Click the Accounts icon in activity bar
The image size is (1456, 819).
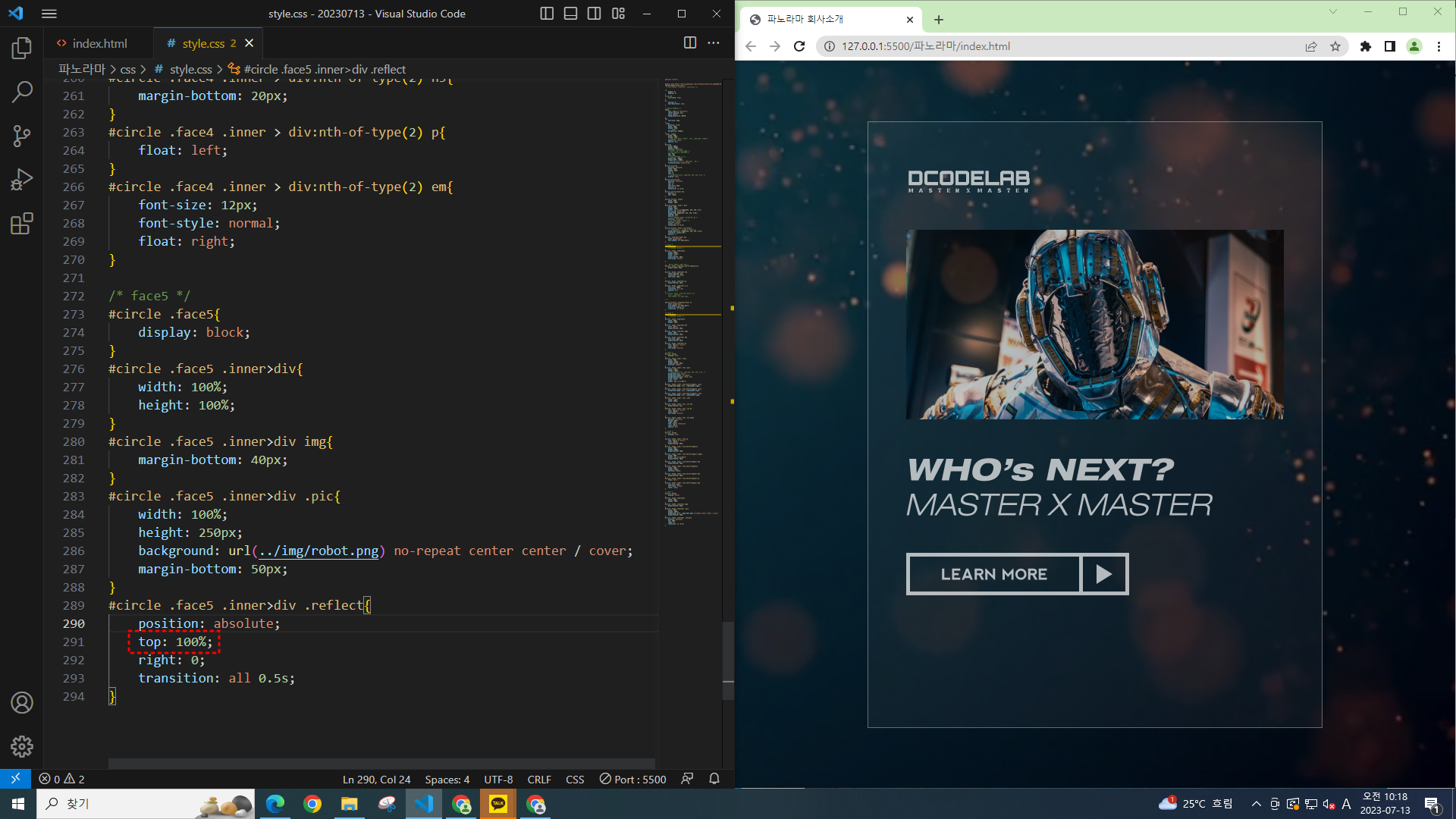pyautogui.click(x=22, y=702)
